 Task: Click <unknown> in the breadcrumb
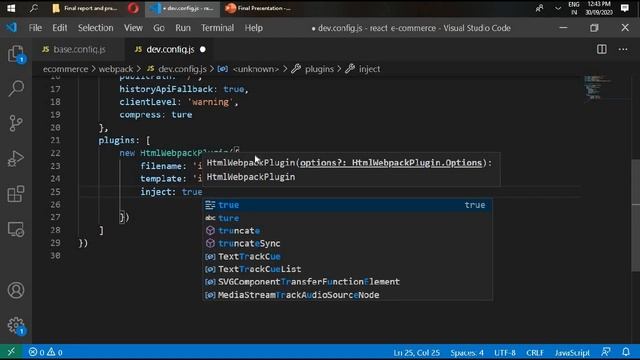(256, 69)
